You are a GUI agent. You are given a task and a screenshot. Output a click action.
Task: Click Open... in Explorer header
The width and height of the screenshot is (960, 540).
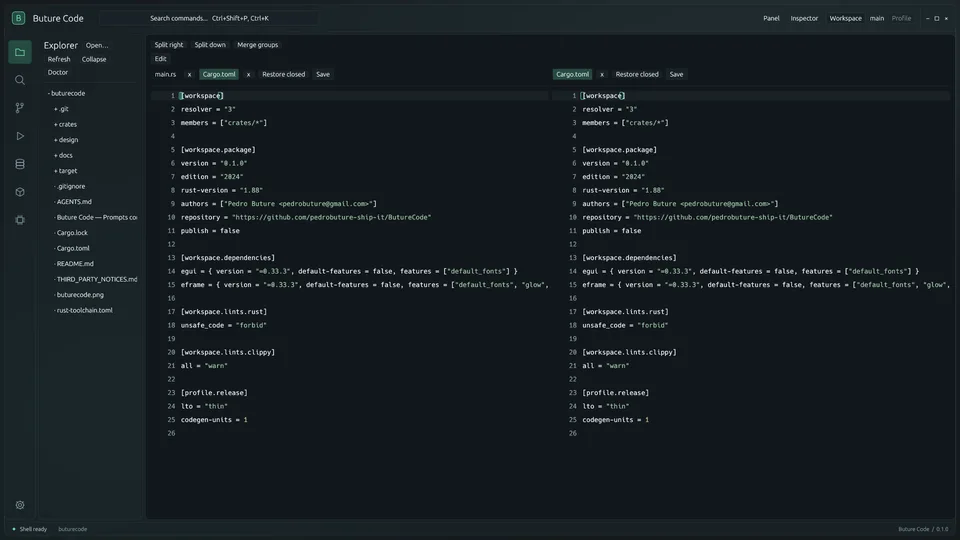[97, 45]
